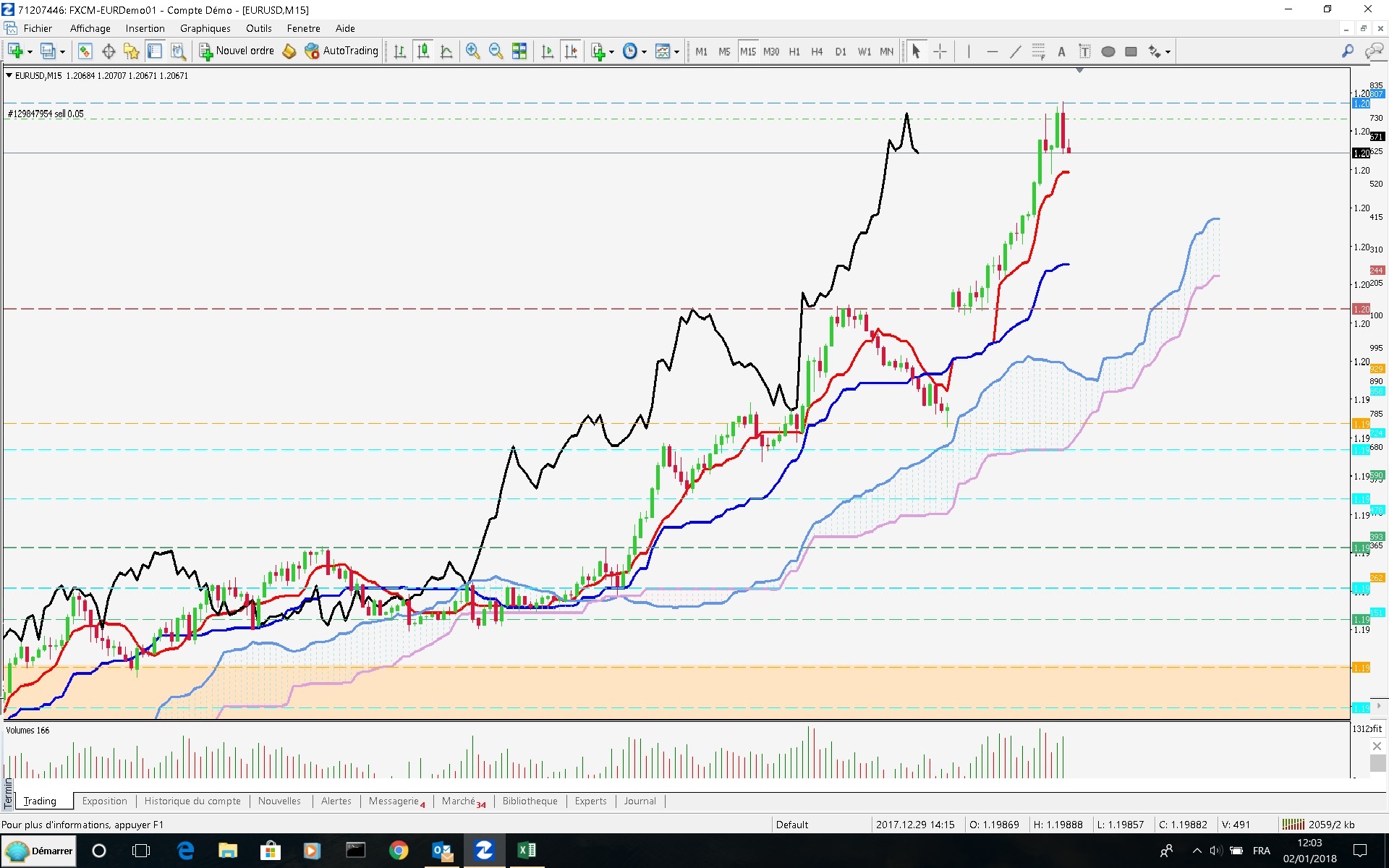Screen dimensions: 1389x868
Task: Click the Nouvel ordre button
Action: pos(237,51)
